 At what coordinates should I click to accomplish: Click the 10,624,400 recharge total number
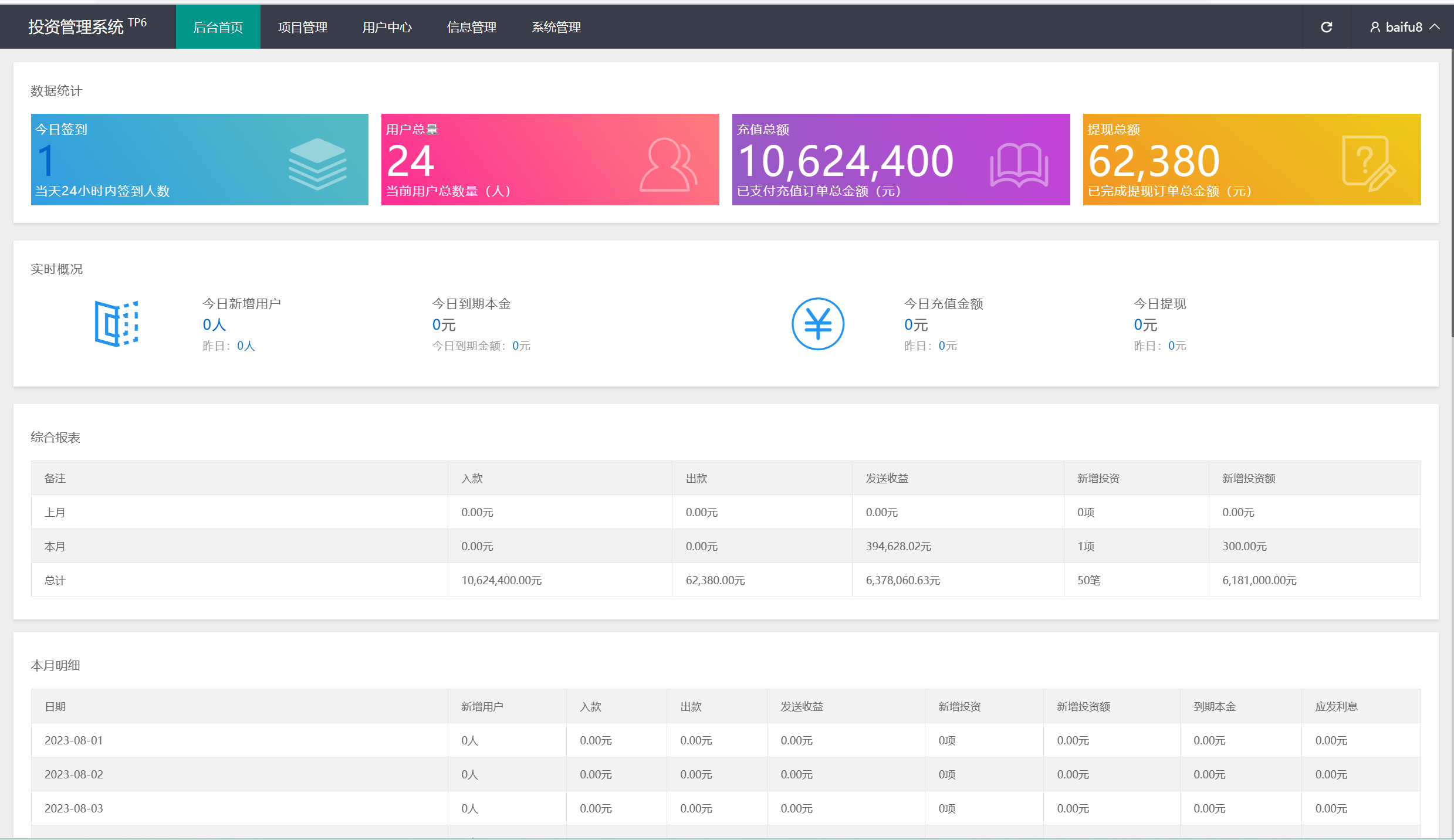[x=846, y=161]
